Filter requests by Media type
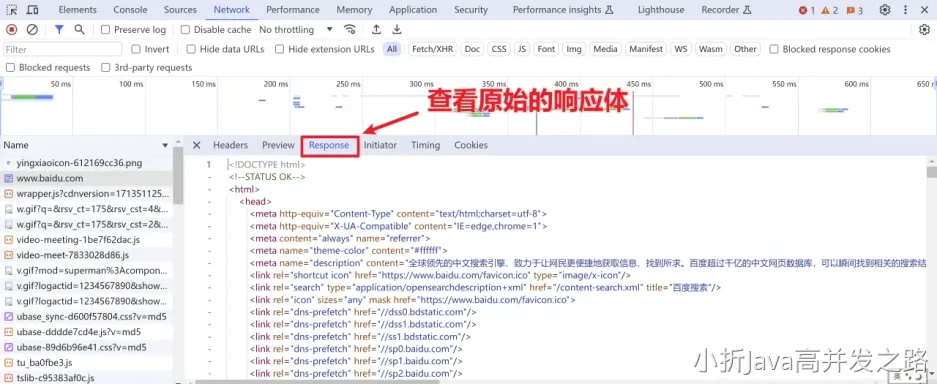 pyautogui.click(x=605, y=49)
